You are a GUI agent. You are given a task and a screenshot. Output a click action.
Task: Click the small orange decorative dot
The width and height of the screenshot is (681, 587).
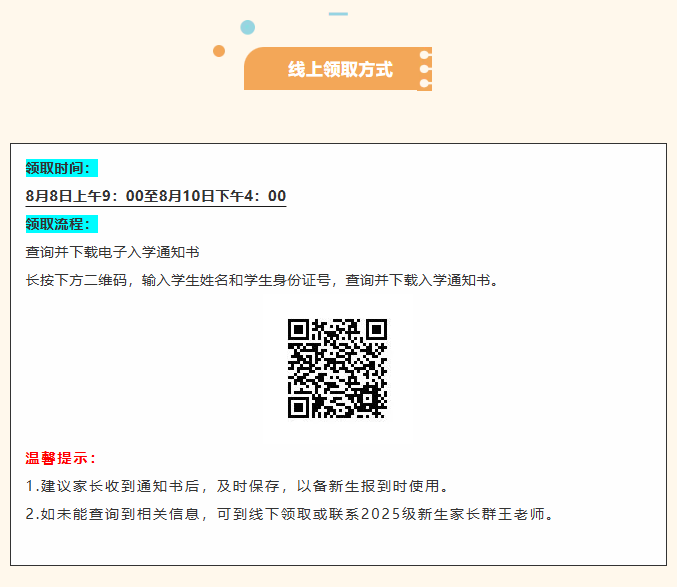[219, 51]
